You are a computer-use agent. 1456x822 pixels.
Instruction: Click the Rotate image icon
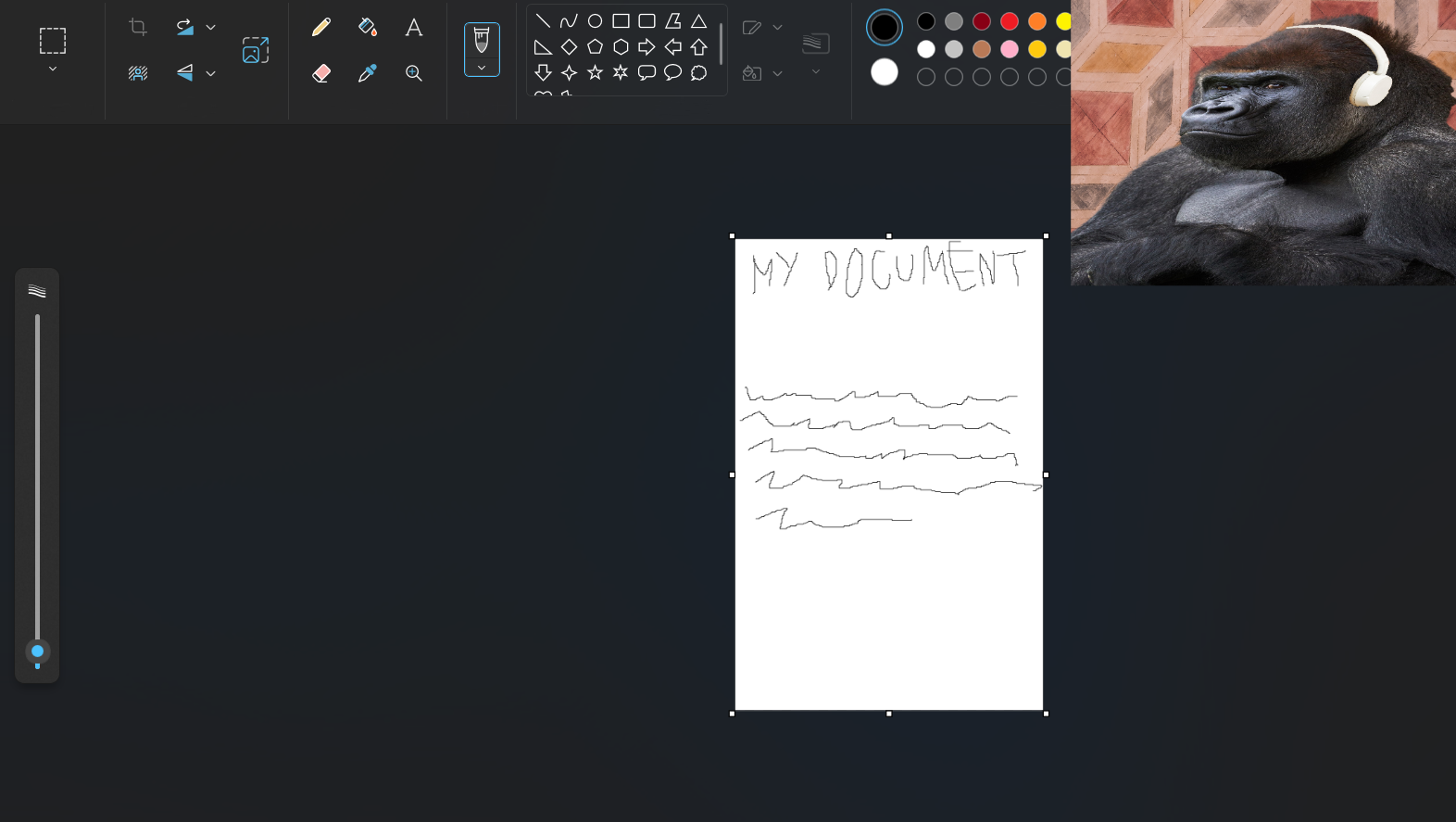point(185,27)
